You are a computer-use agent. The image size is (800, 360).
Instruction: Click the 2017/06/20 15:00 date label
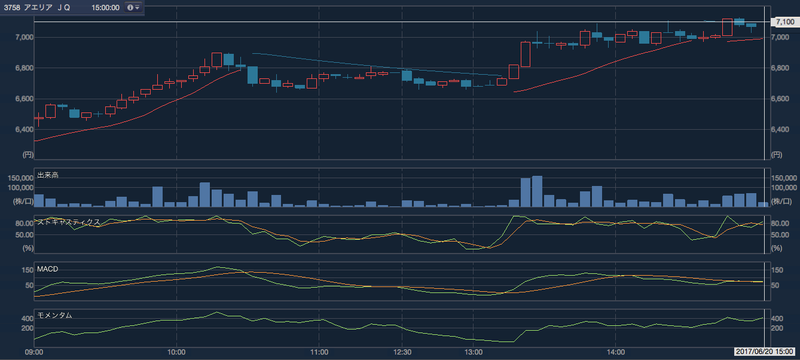(x=765, y=352)
